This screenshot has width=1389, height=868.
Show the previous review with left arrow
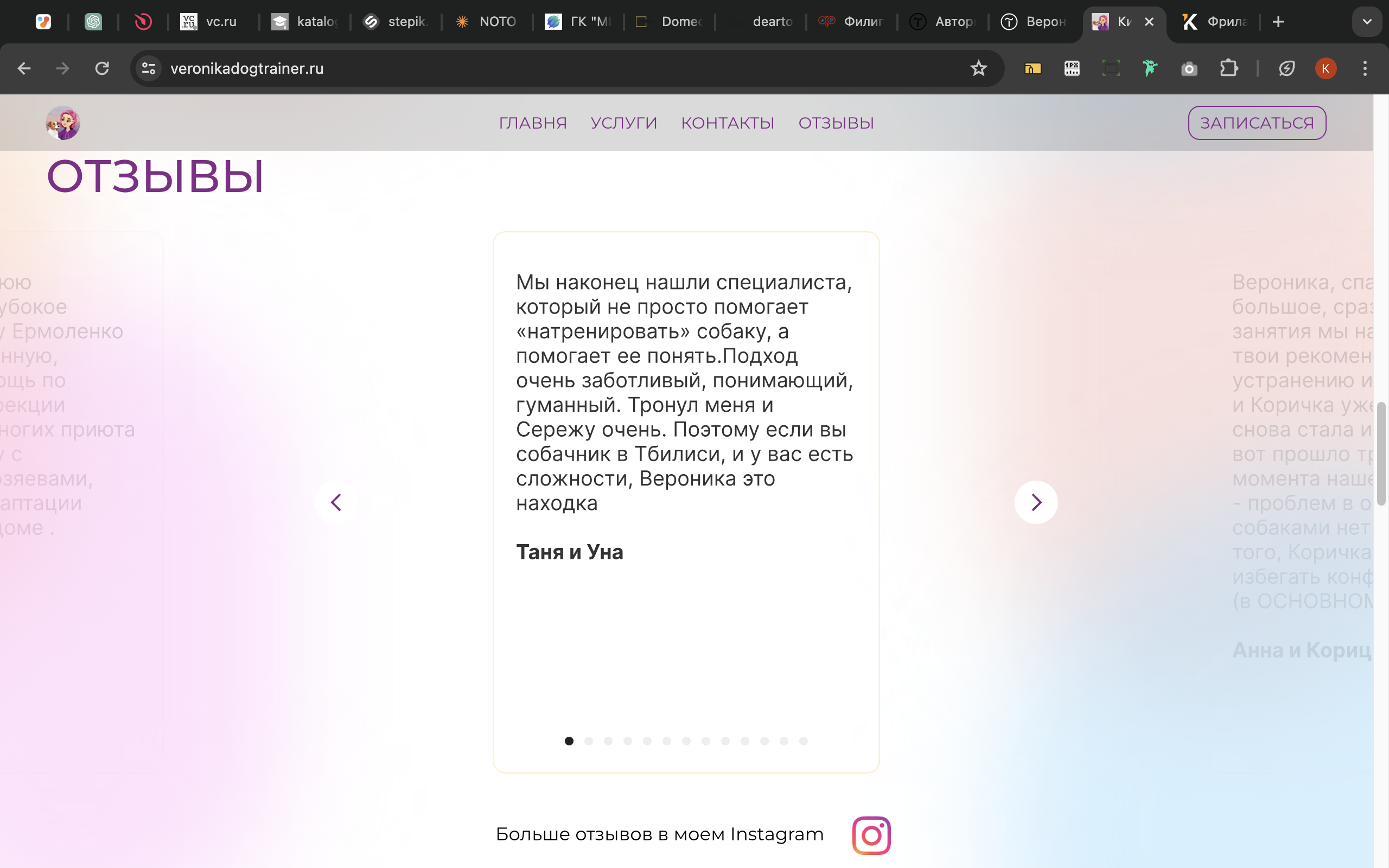336,502
